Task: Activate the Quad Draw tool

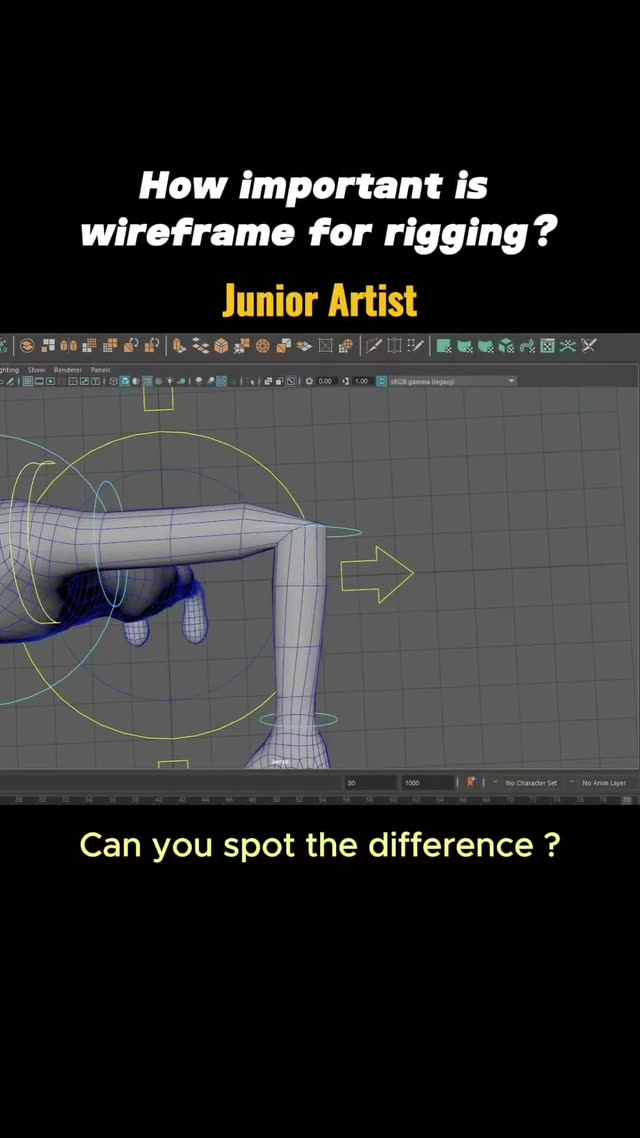Action: [x=415, y=345]
